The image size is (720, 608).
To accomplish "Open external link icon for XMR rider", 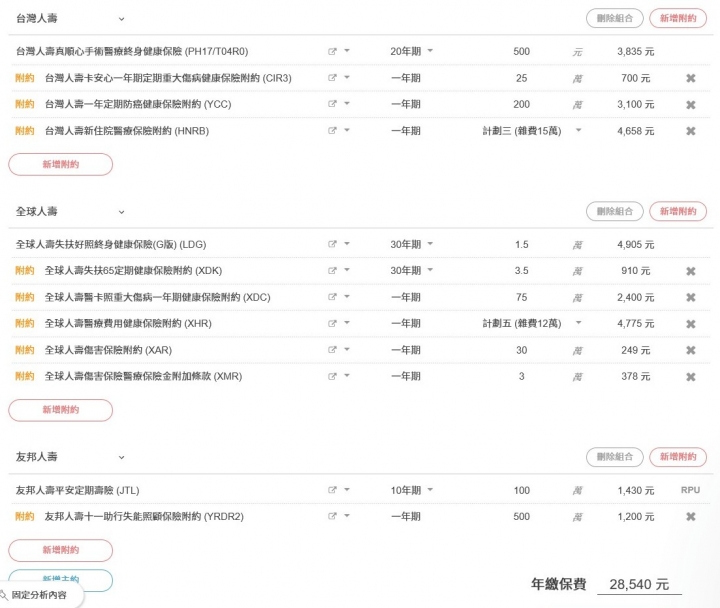I will [332, 377].
